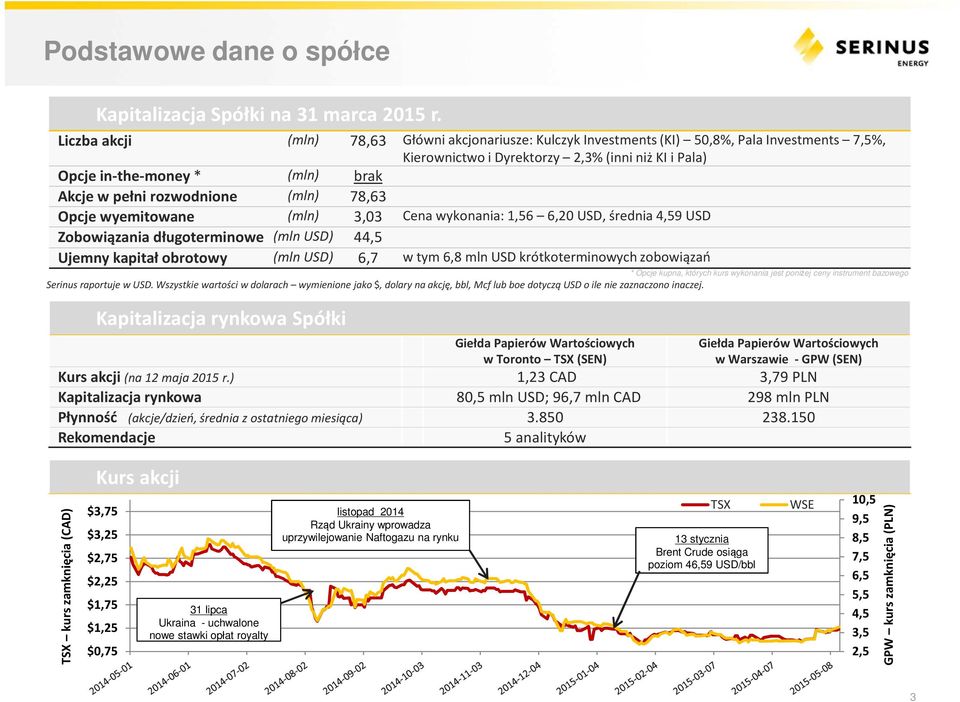Click the 78,63 value for Akcje w pełni rozwodnione
The width and height of the screenshot is (960, 702).
tap(367, 196)
